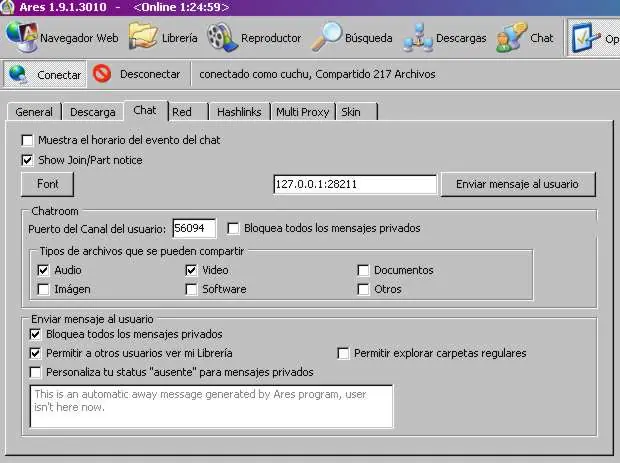This screenshot has height=463, width=620.
Task: Click the 'Puerto del Canal del usuario:' label
Action: [x=97, y=229]
